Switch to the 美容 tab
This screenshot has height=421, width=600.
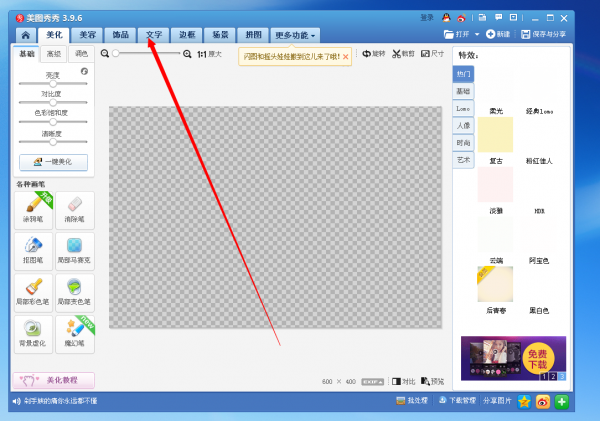pyautogui.click(x=87, y=35)
